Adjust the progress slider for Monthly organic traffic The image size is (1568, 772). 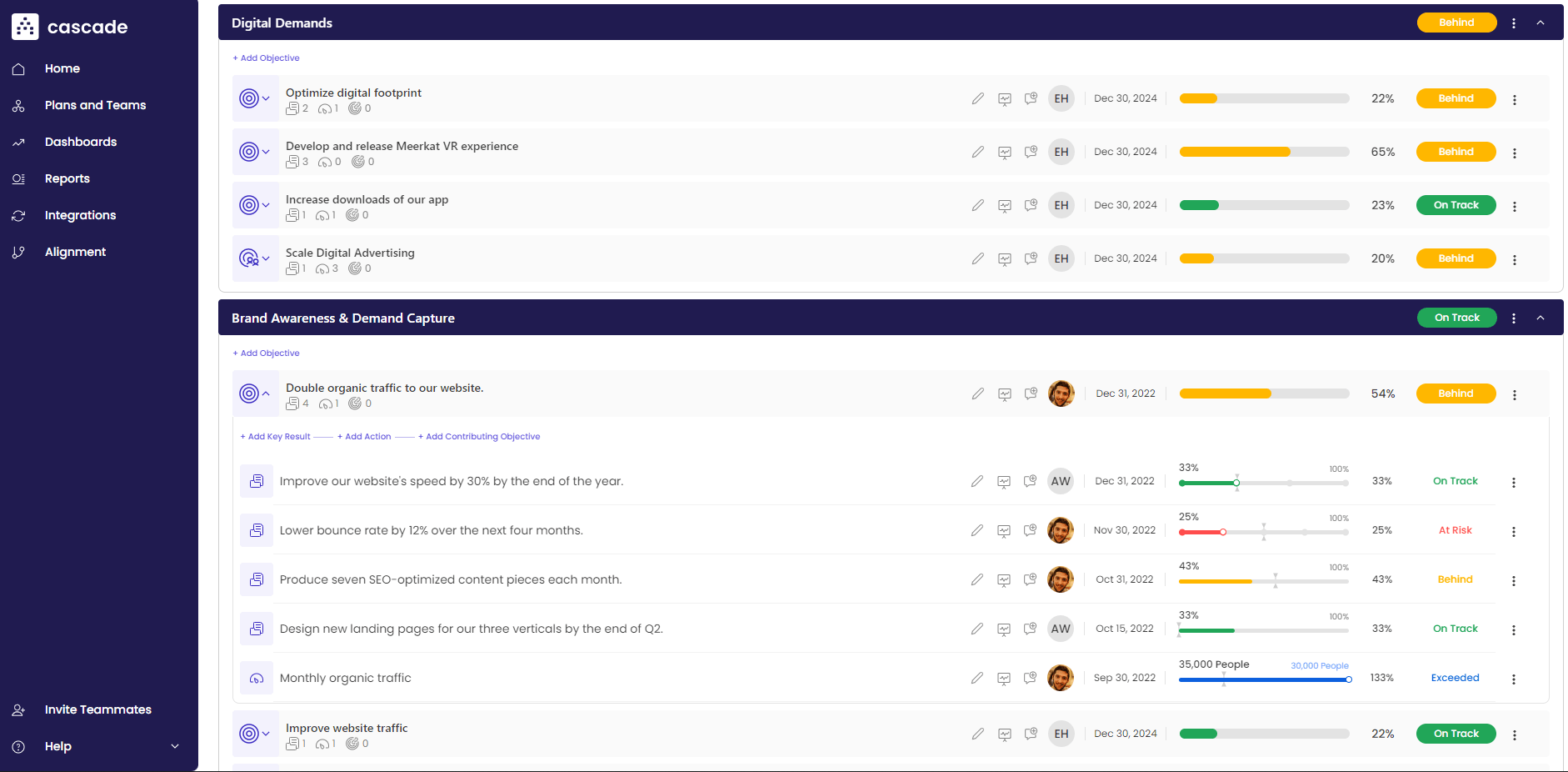(x=1349, y=679)
